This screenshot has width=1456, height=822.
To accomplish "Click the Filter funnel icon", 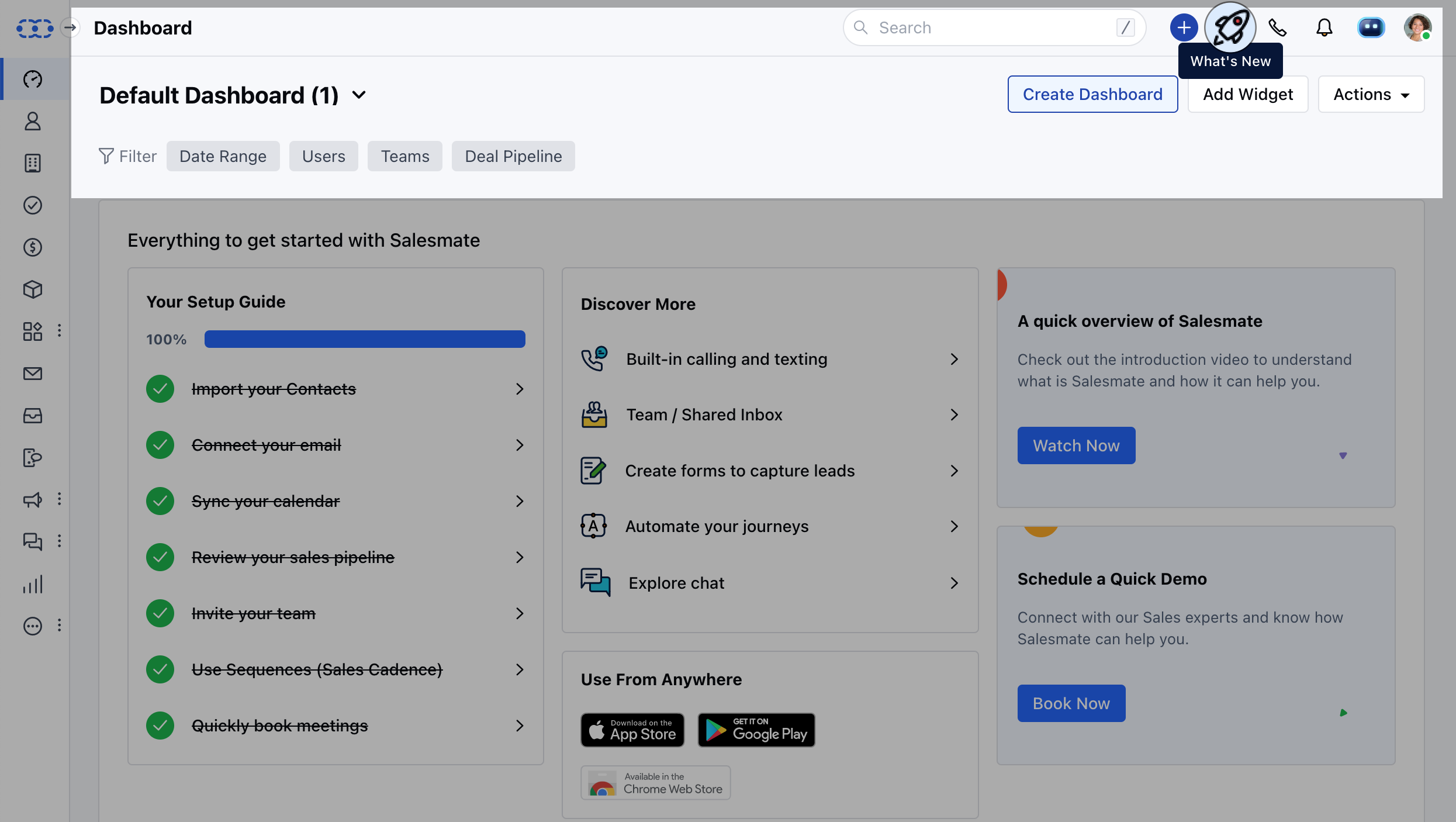I will tap(106, 156).
